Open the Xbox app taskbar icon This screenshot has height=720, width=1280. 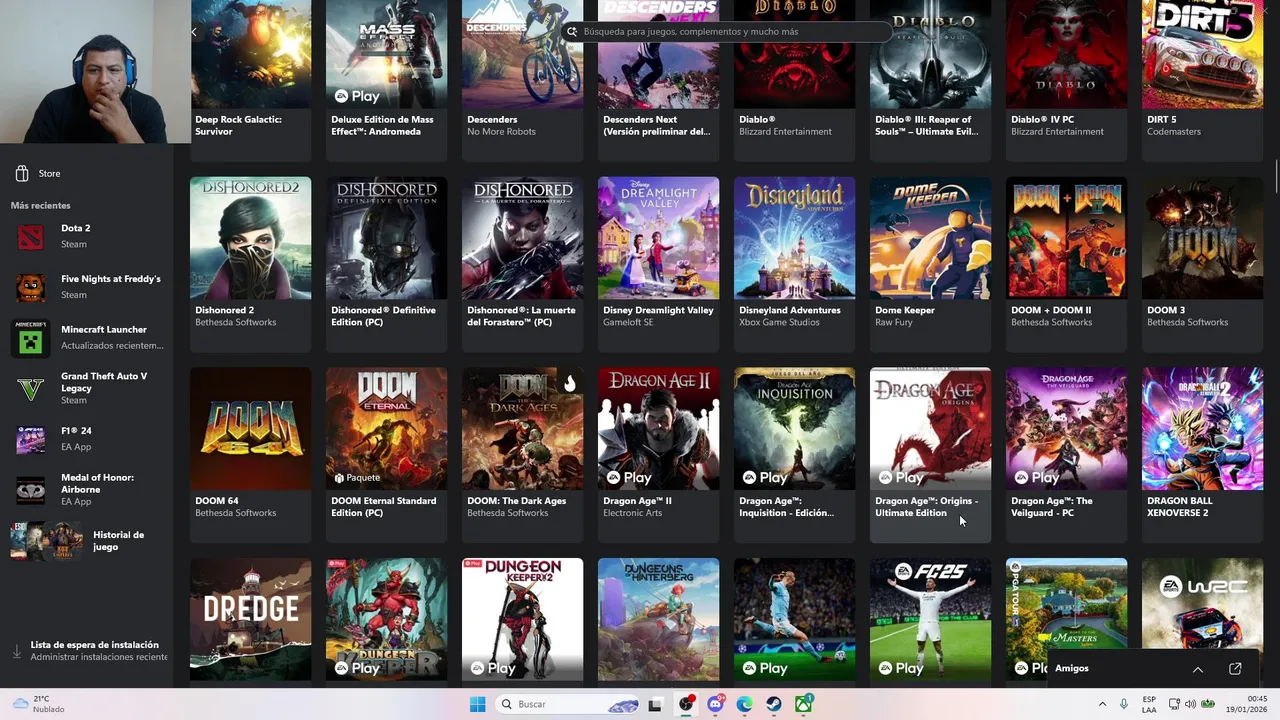(x=804, y=704)
